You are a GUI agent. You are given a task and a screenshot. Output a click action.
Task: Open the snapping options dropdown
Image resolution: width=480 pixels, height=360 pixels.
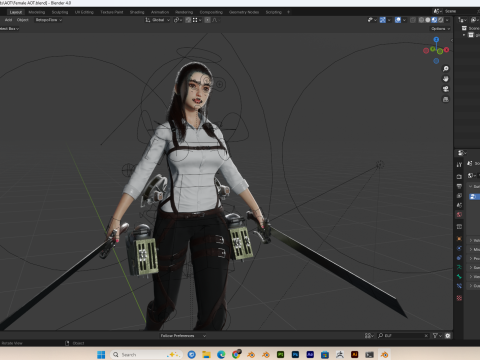click(197, 20)
